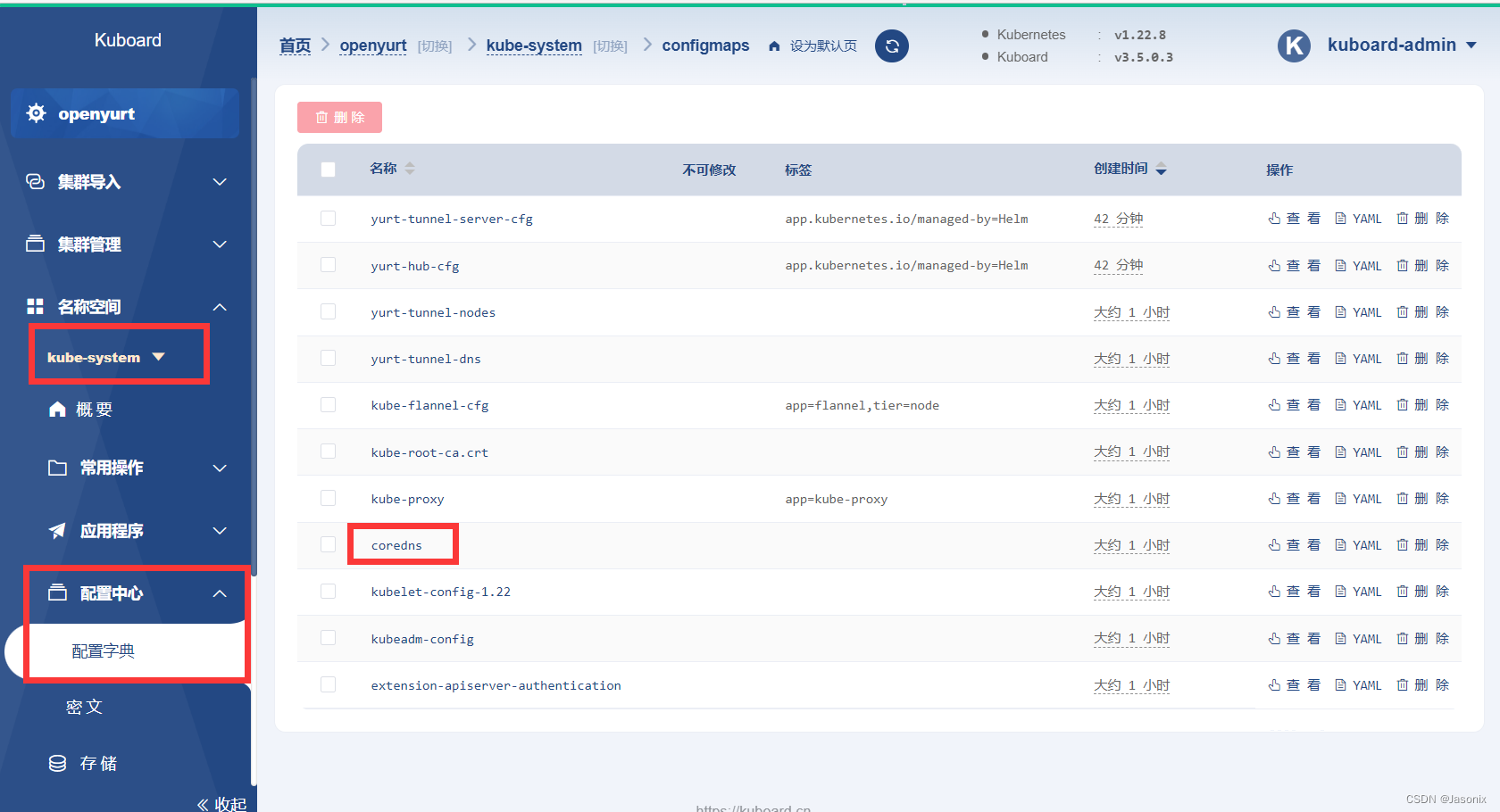Open YAML for extension-apiserver-authentication

click(x=1358, y=685)
